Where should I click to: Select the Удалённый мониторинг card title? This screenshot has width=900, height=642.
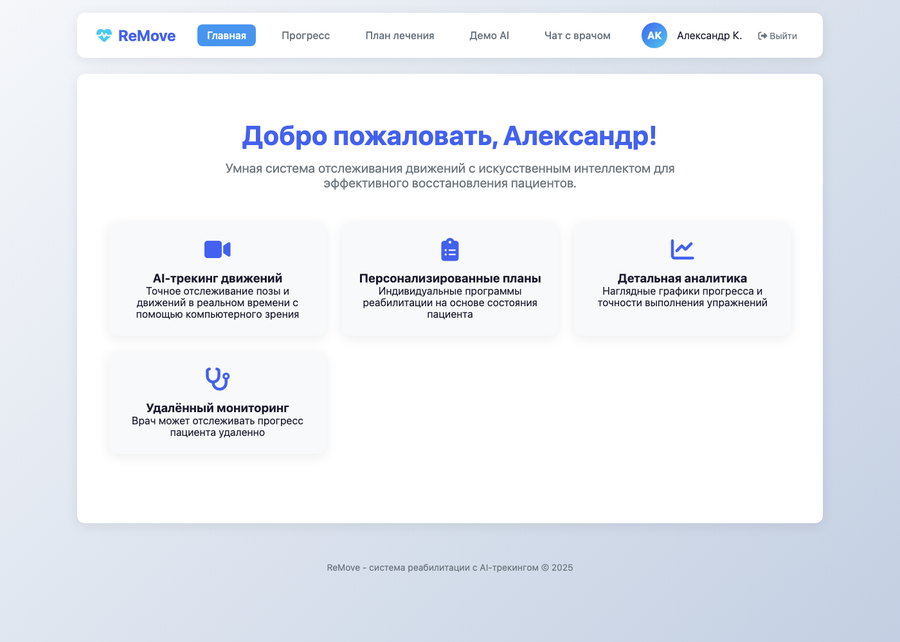pos(217,408)
